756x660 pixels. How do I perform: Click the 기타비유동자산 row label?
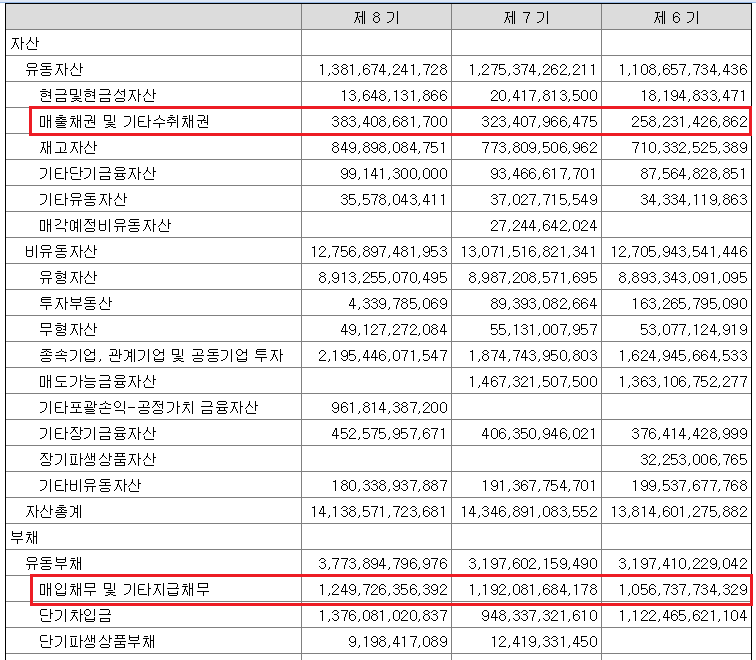[x=90, y=486]
